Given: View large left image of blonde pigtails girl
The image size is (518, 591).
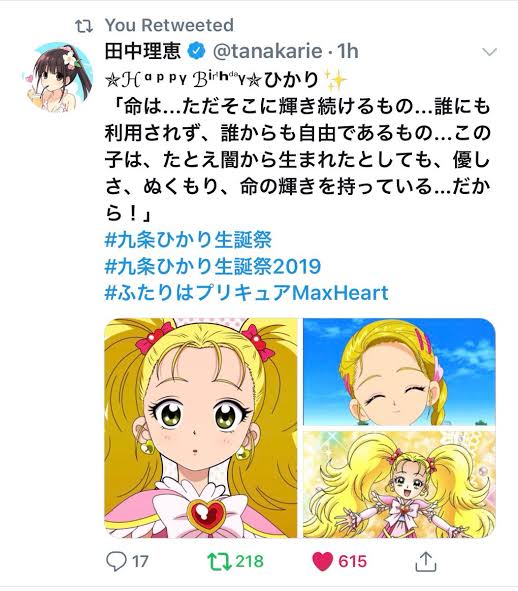Looking at the screenshot, I should point(201,428).
